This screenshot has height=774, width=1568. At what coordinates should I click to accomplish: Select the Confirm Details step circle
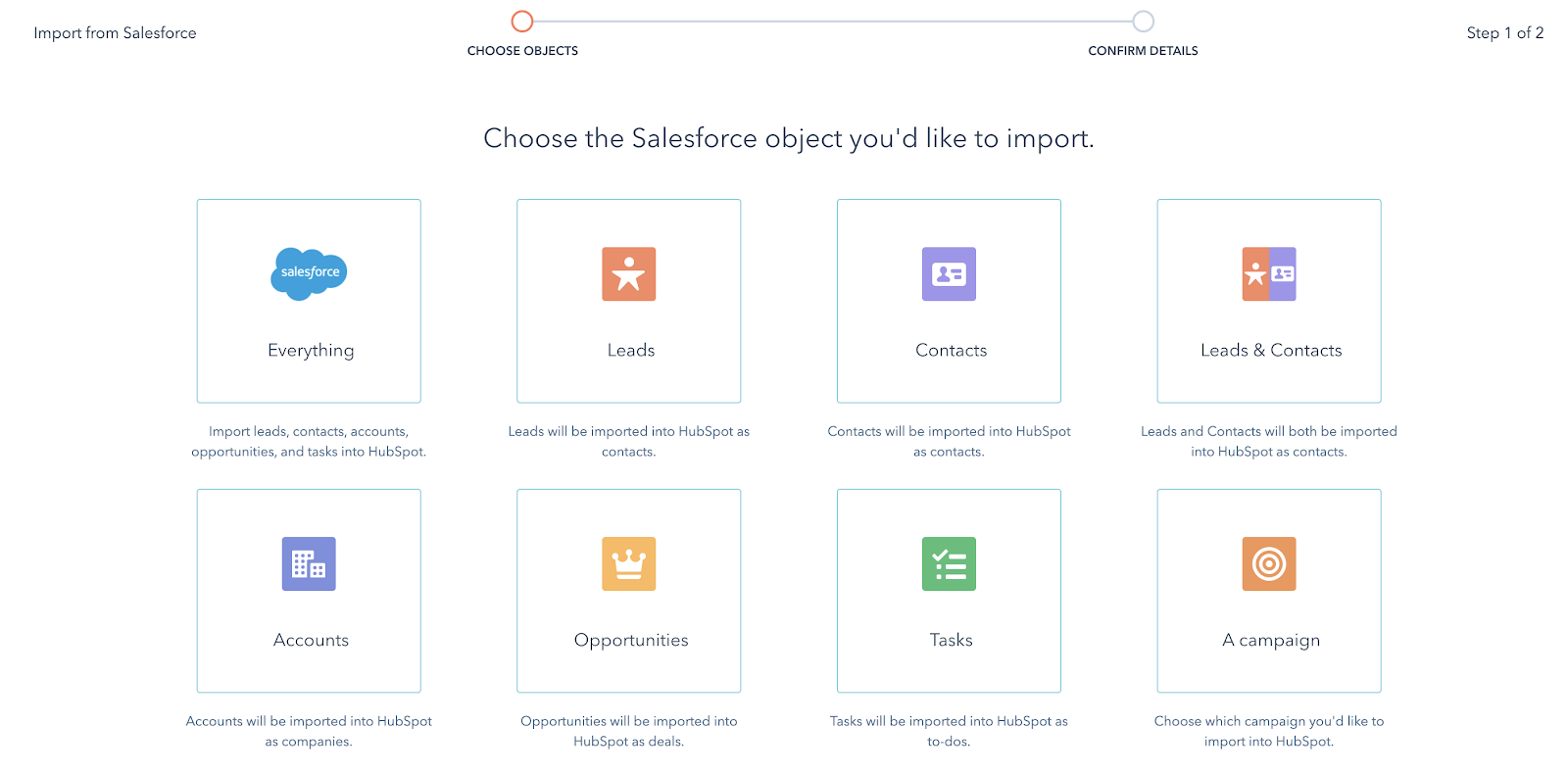[x=1143, y=21]
